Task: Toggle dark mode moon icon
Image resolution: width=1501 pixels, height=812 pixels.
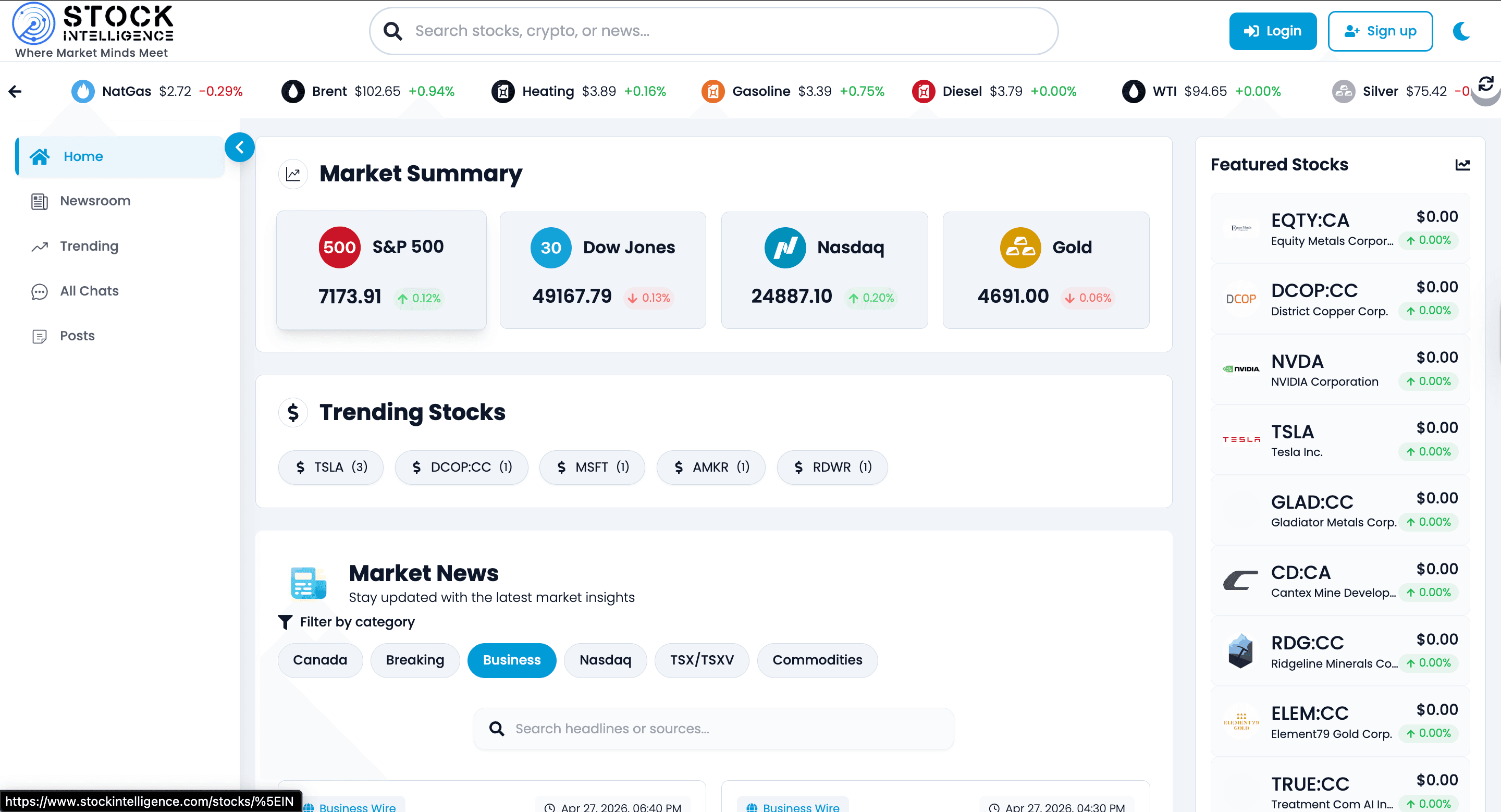Action: (x=1461, y=31)
